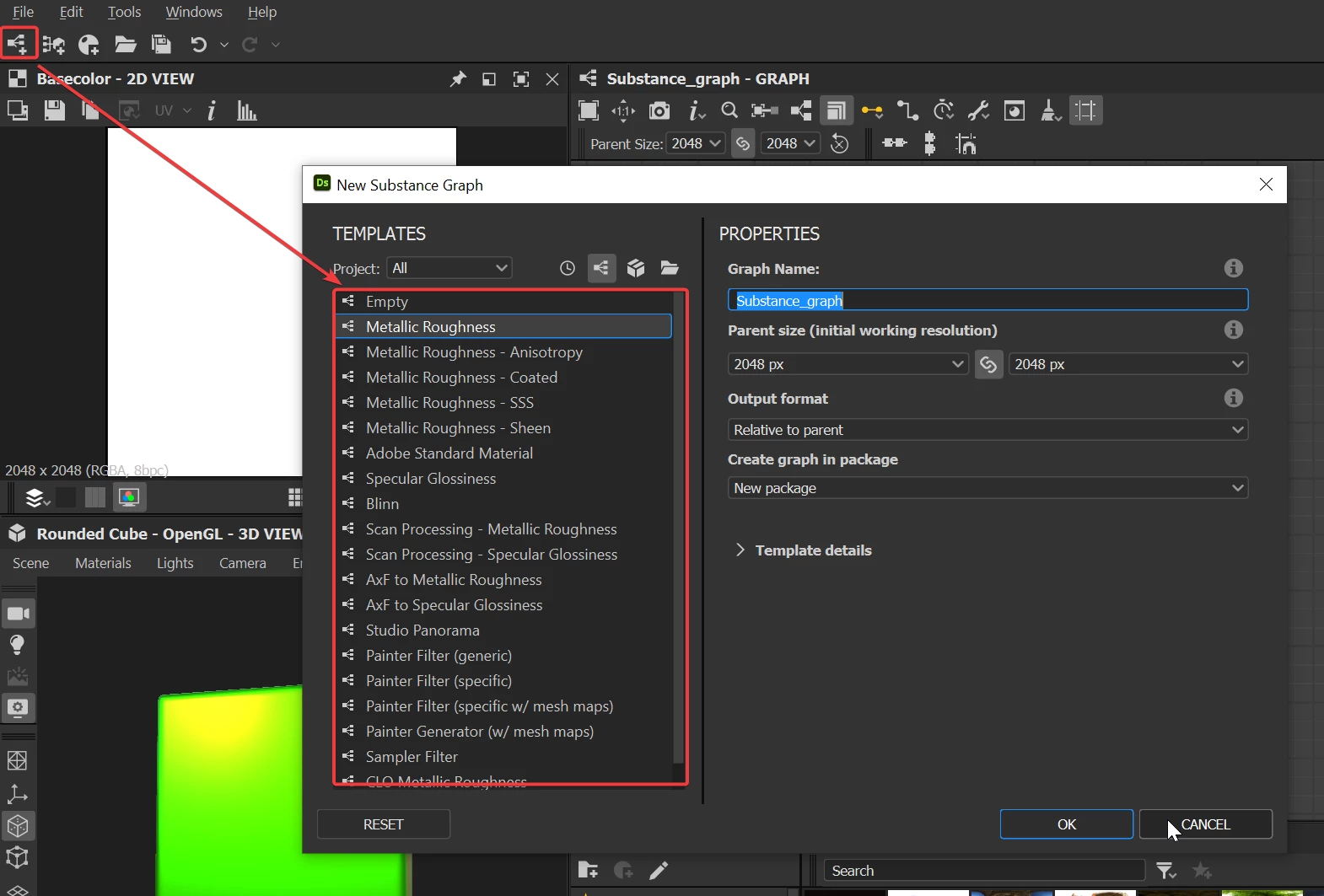Image resolution: width=1324 pixels, height=896 pixels.
Task: Open the Scene menu in 3D View
Action: click(31, 563)
